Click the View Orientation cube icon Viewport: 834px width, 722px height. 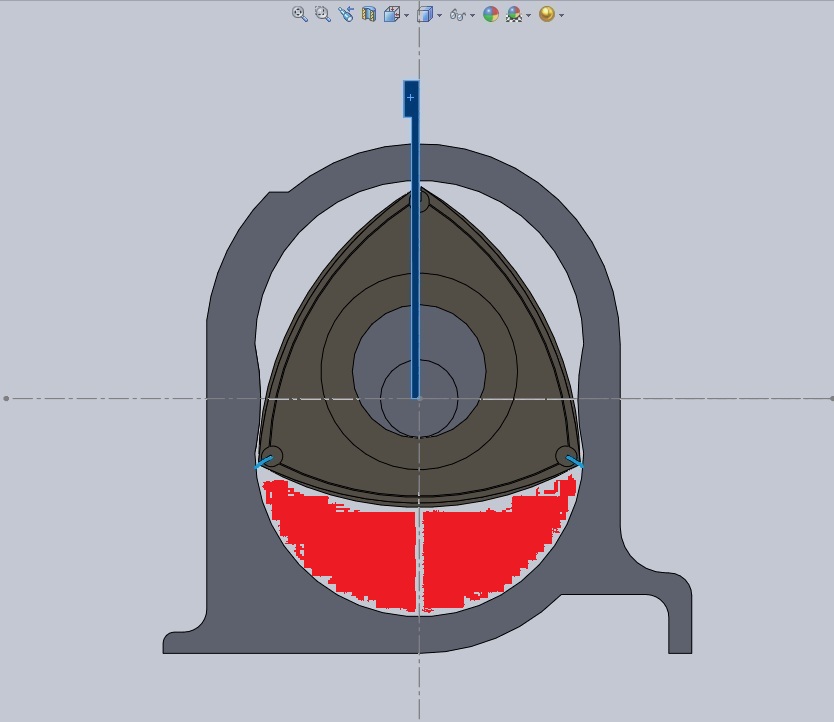(x=391, y=14)
